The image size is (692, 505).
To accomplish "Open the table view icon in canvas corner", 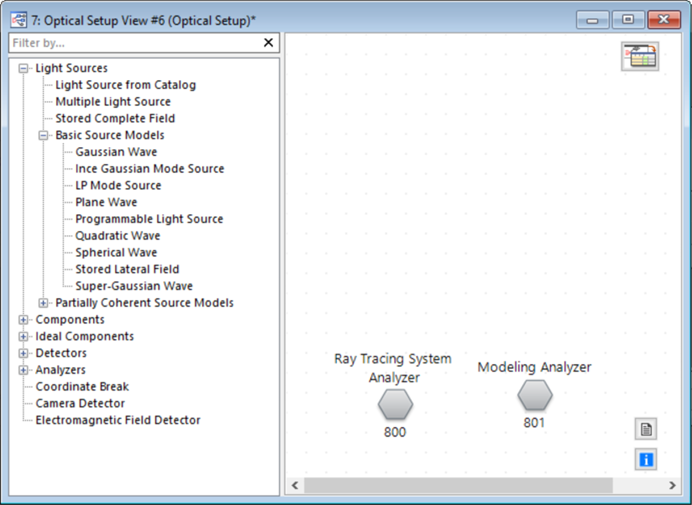I will [x=640, y=56].
